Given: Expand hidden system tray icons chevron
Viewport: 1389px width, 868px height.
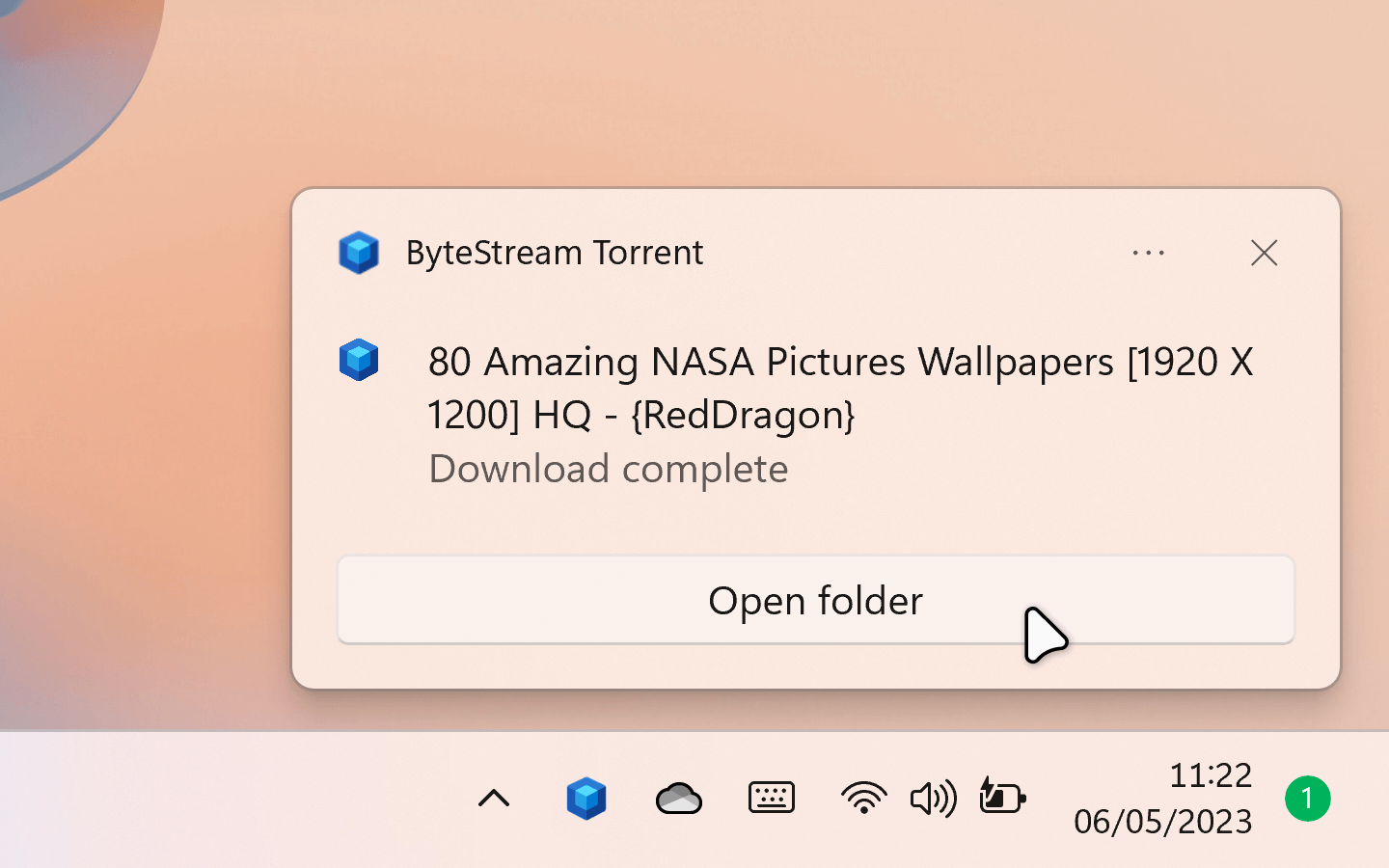Looking at the screenshot, I should 494,799.
